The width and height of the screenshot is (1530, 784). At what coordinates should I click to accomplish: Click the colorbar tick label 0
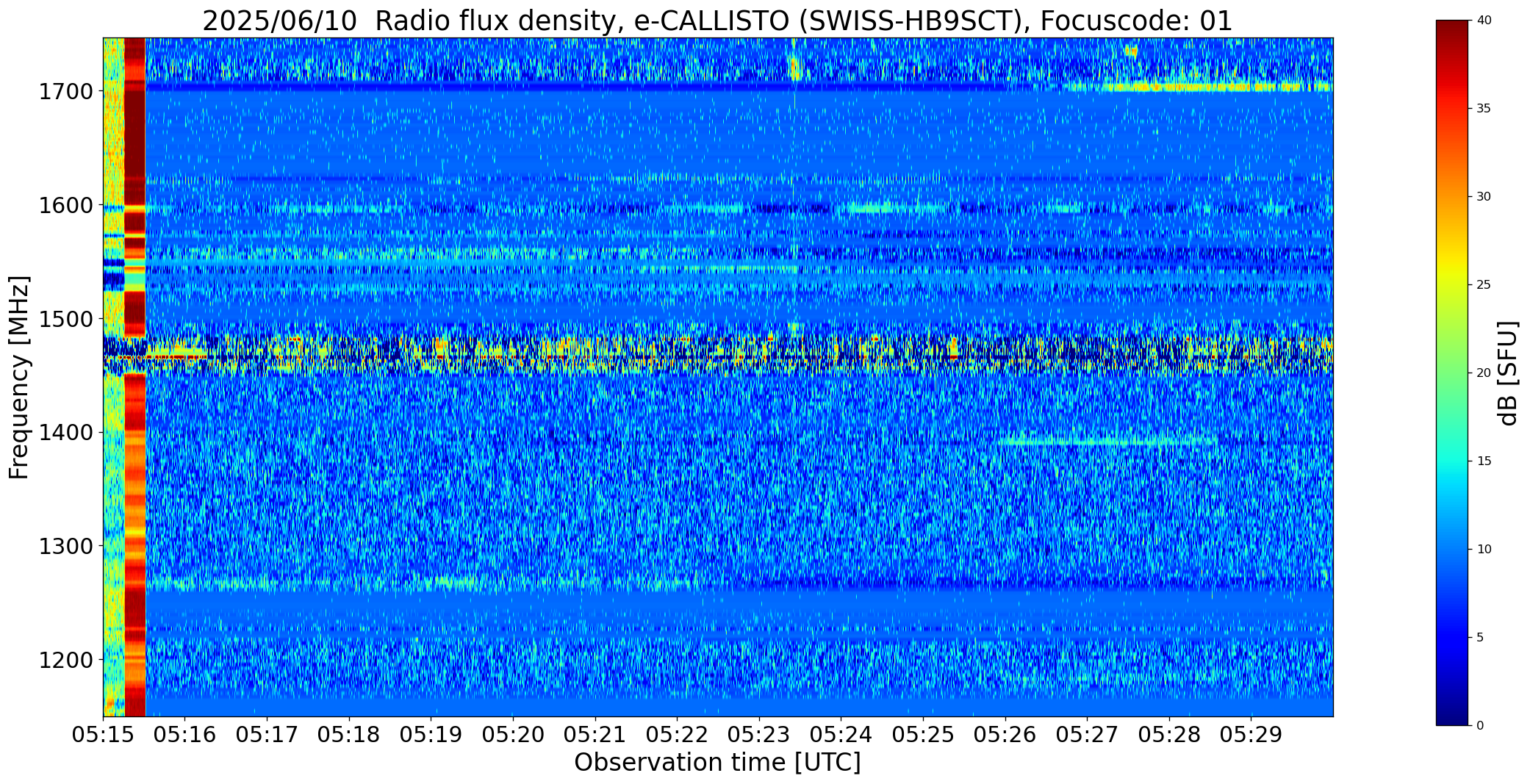[1480, 726]
